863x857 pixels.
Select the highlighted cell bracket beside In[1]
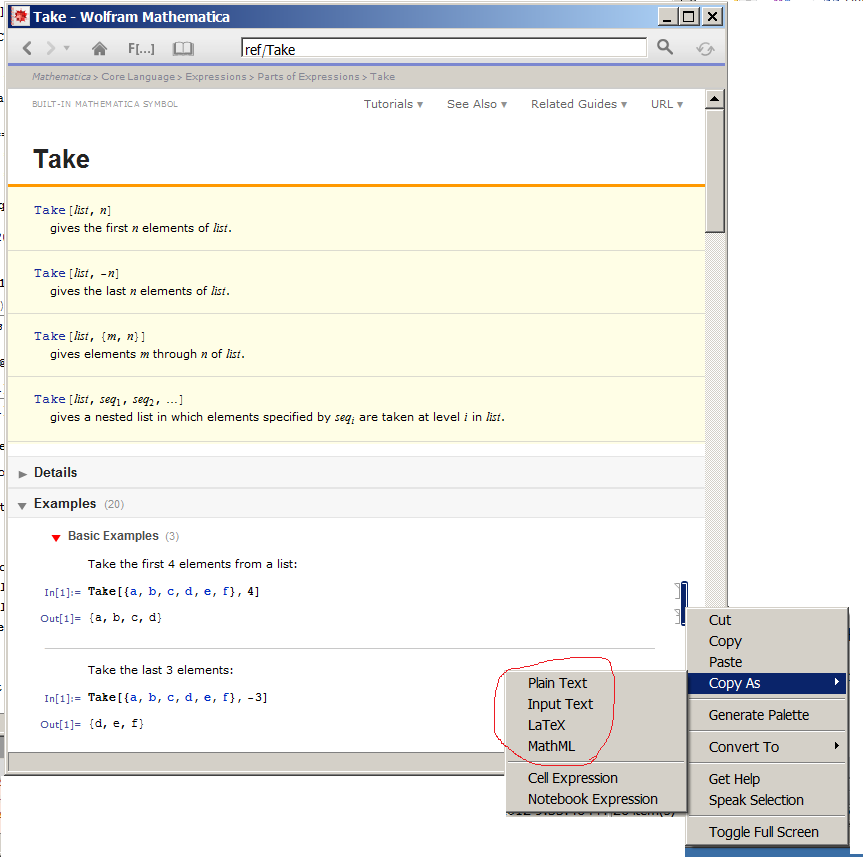(684, 603)
